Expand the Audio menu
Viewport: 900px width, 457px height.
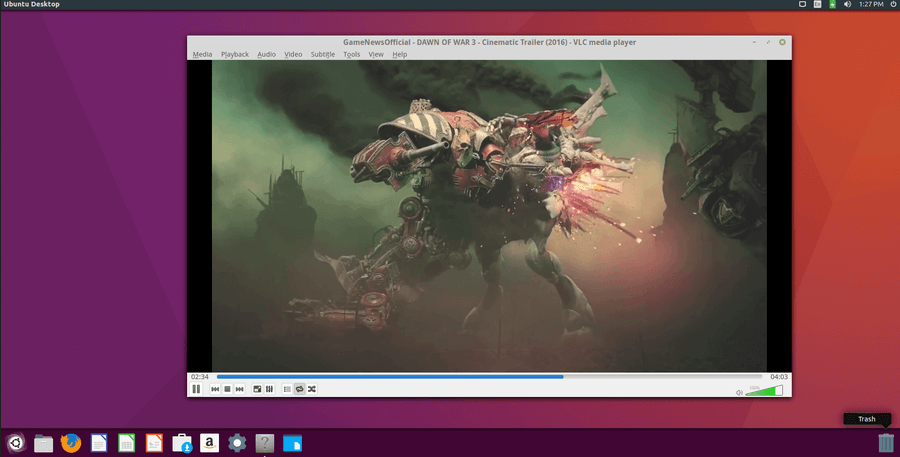(266, 54)
